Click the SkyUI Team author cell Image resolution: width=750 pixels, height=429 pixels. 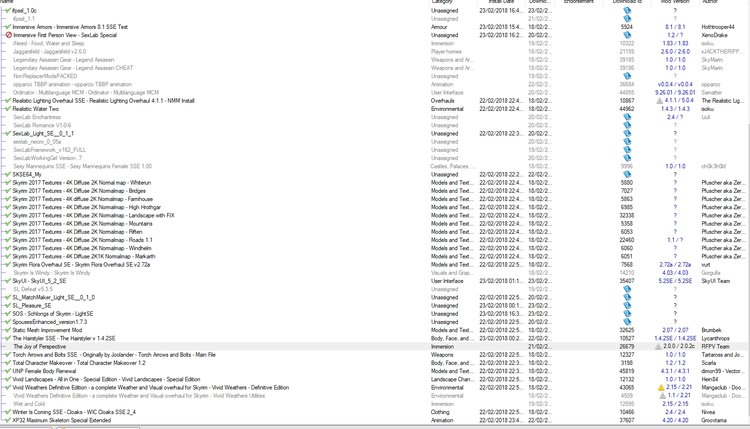coord(716,281)
